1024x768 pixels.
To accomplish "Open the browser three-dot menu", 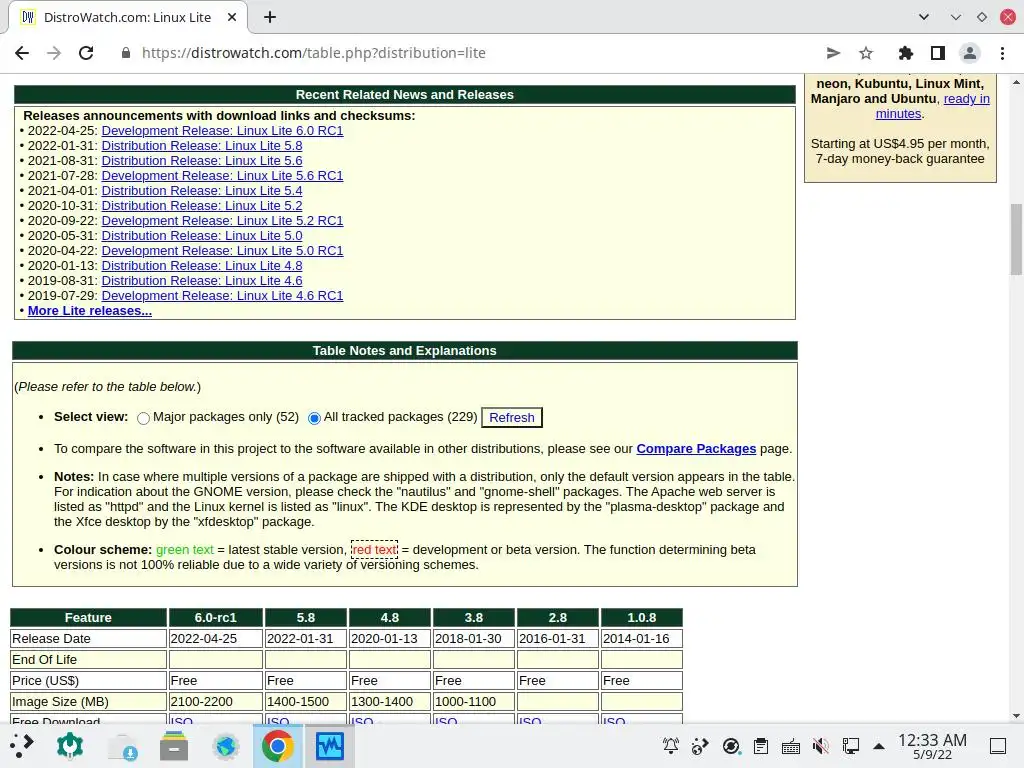I will (1002, 53).
